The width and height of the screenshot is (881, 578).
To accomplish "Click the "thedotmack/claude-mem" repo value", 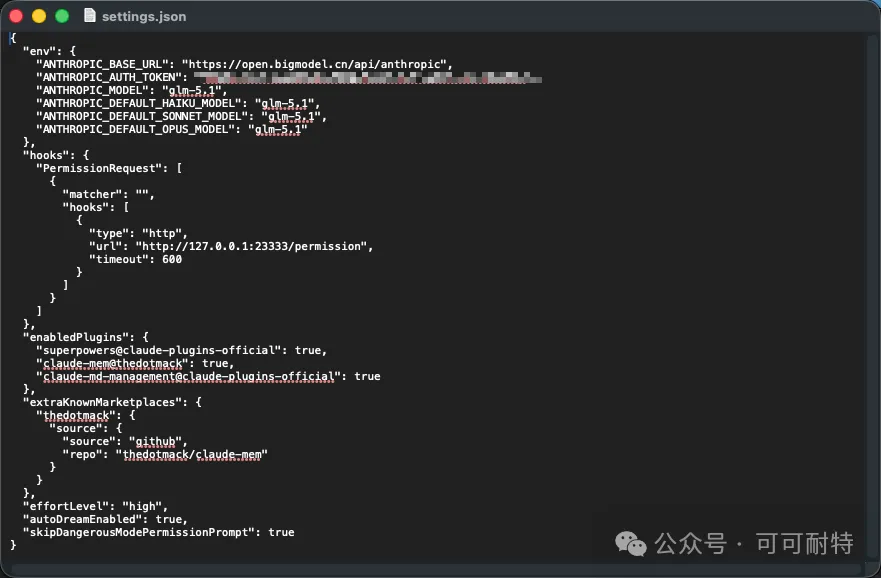I will coord(192,454).
